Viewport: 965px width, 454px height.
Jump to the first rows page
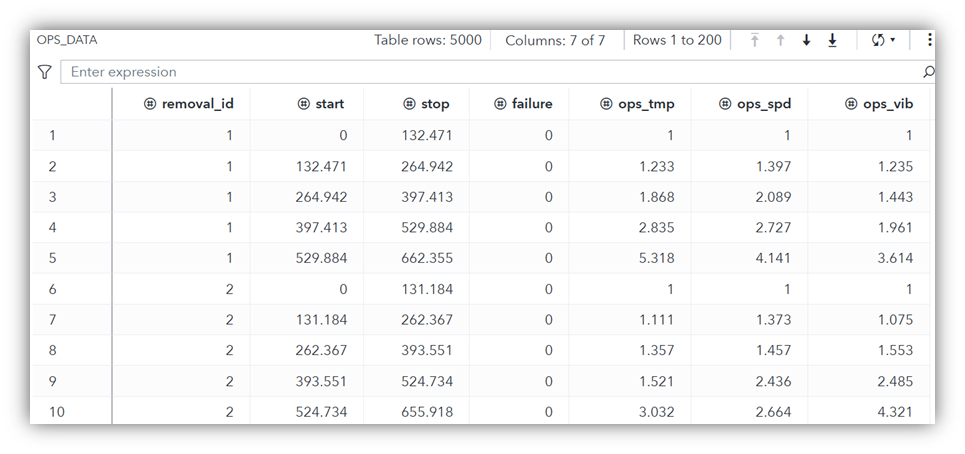pos(754,40)
